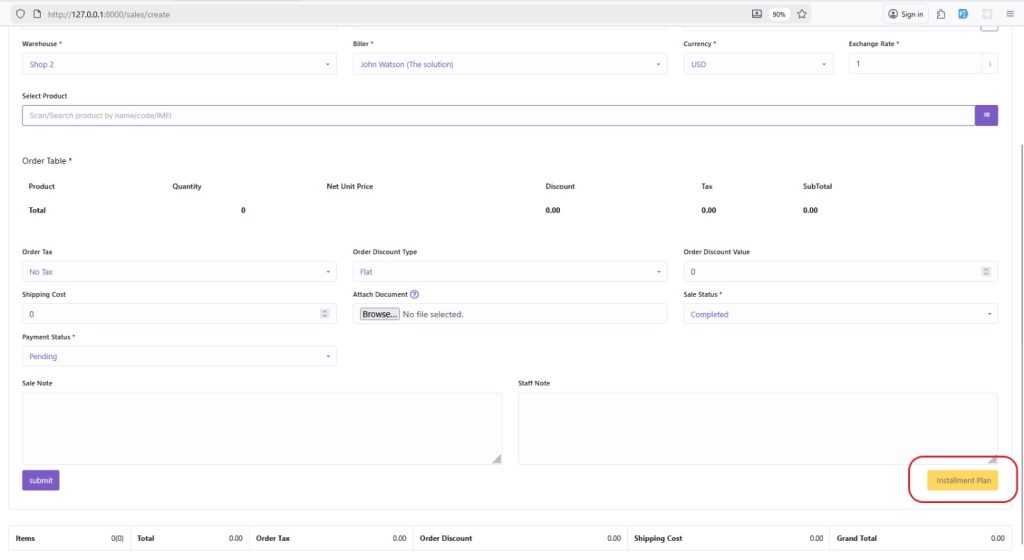This screenshot has height=560, width=1024.
Task: Open the Warehouse dropdown showing Shop 2
Action: pos(179,64)
